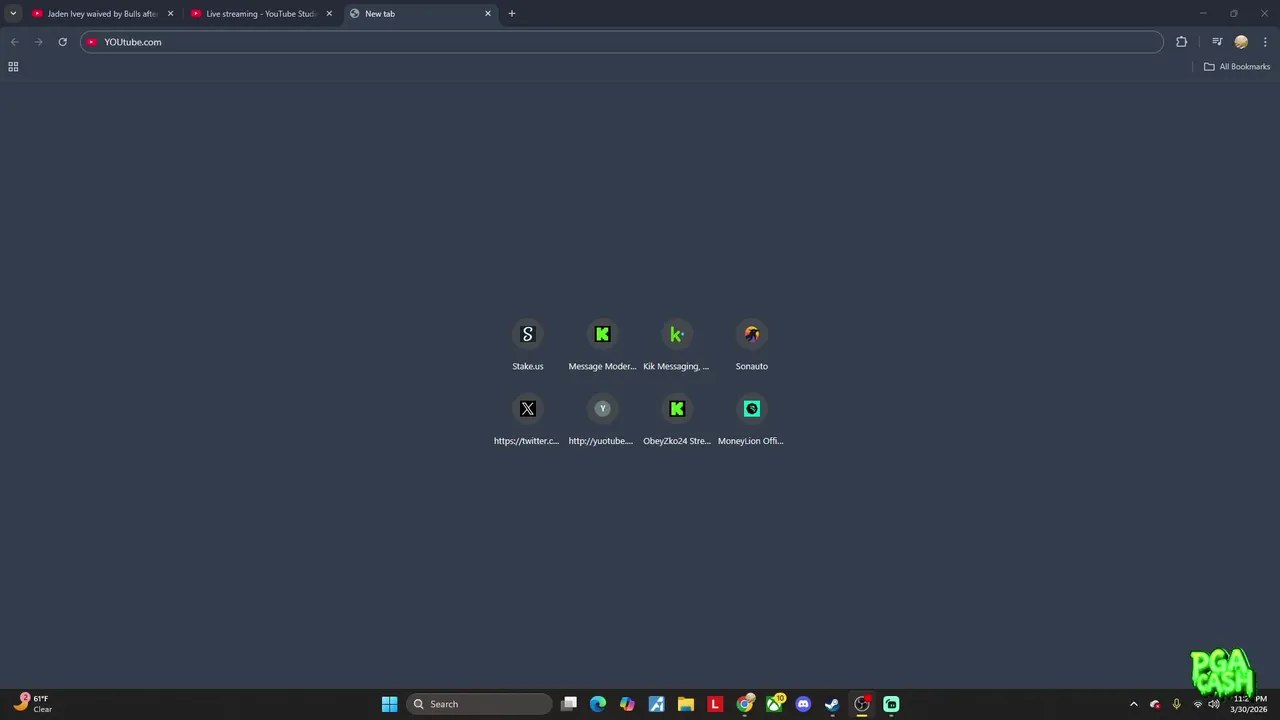
Task: Open the Windows Start menu
Action: [390, 704]
